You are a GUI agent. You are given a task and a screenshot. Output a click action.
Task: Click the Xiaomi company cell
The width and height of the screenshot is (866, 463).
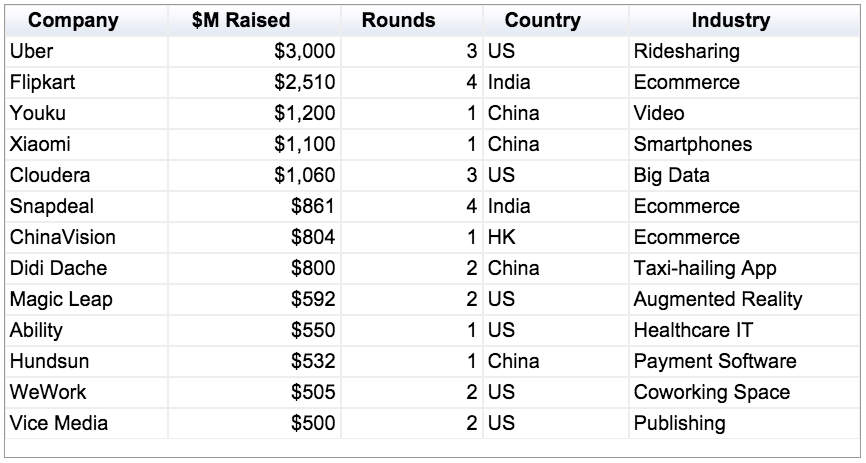click(x=87, y=144)
